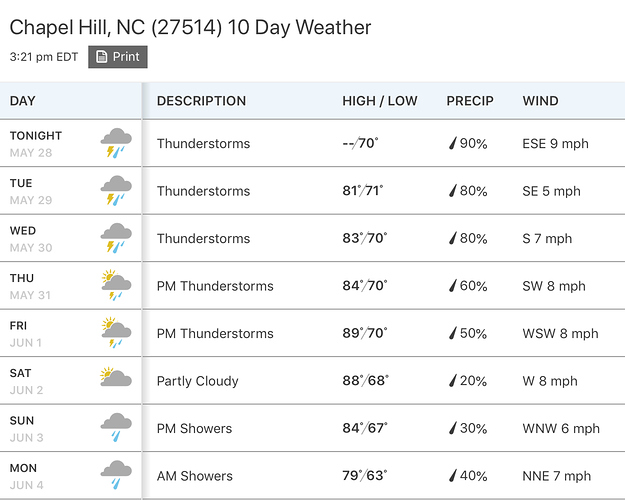The image size is (625, 500).
Task: Open the SAT Jun 2 Partly Cloudy row
Action: pyautogui.click(x=312, y=380)
